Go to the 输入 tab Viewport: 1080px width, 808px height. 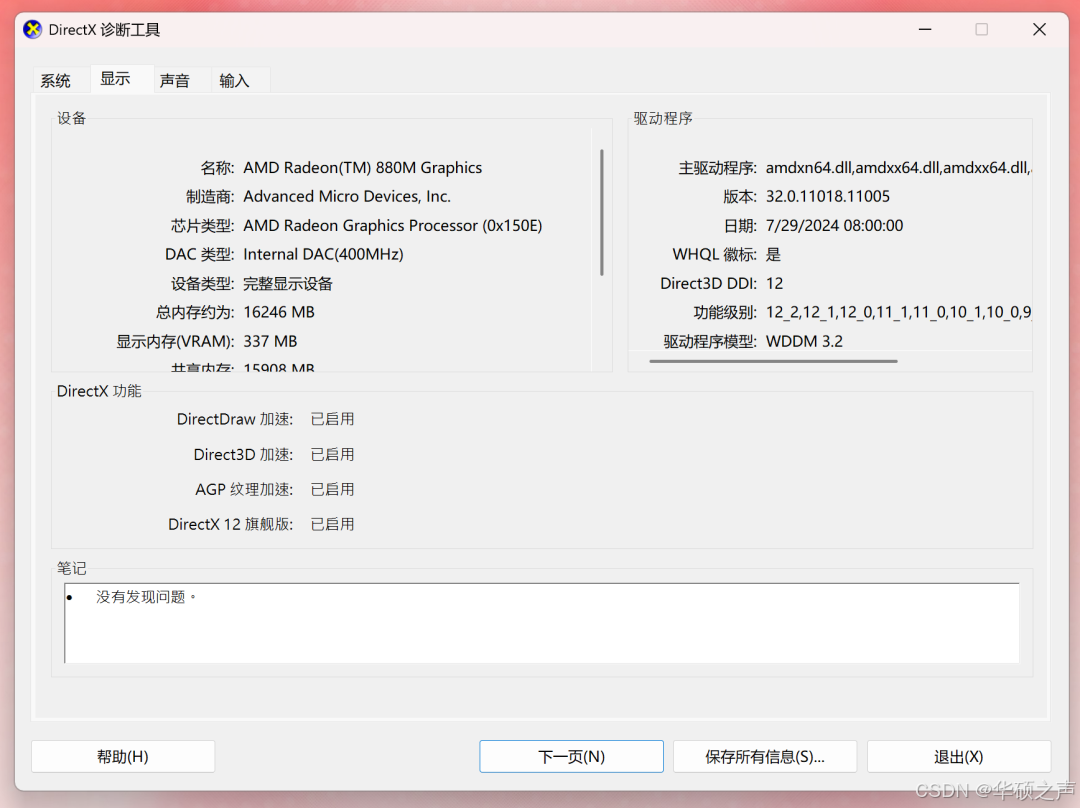tap(234, 81)
